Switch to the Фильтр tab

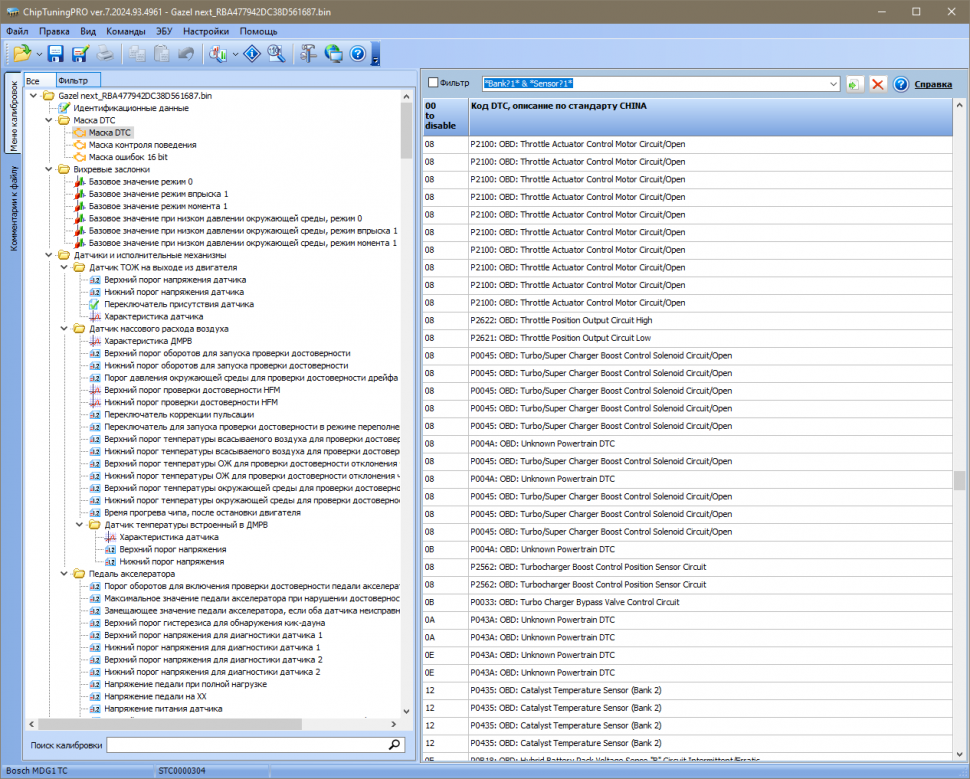(x=73, y=80)
